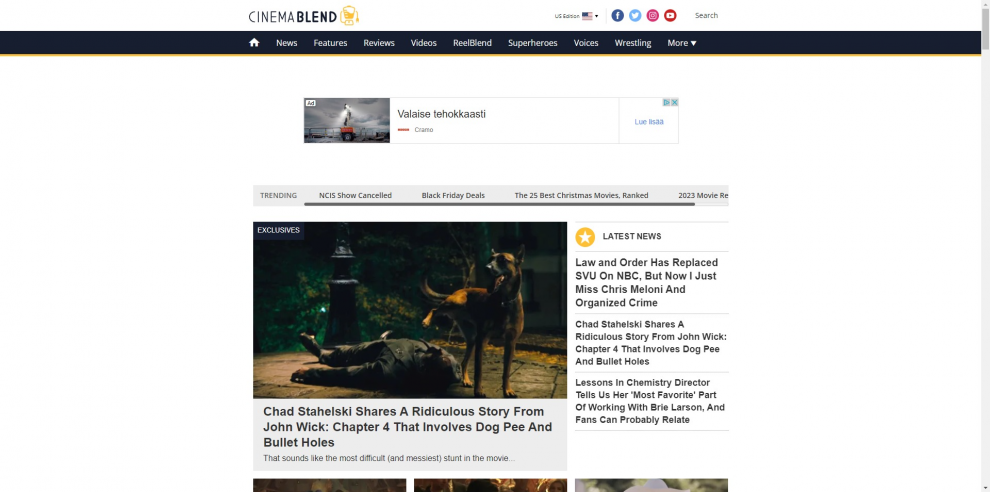Open the Facebook social icon

point(617,16)
